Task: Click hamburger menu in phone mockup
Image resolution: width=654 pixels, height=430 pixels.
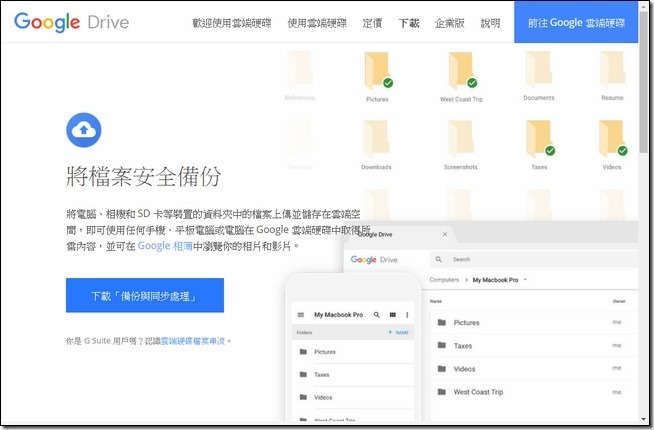Action: tap(301, 315)
